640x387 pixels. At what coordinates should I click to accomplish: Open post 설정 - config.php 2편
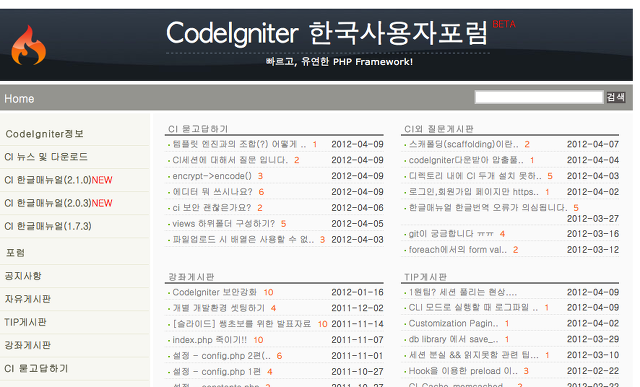point(221,356)
